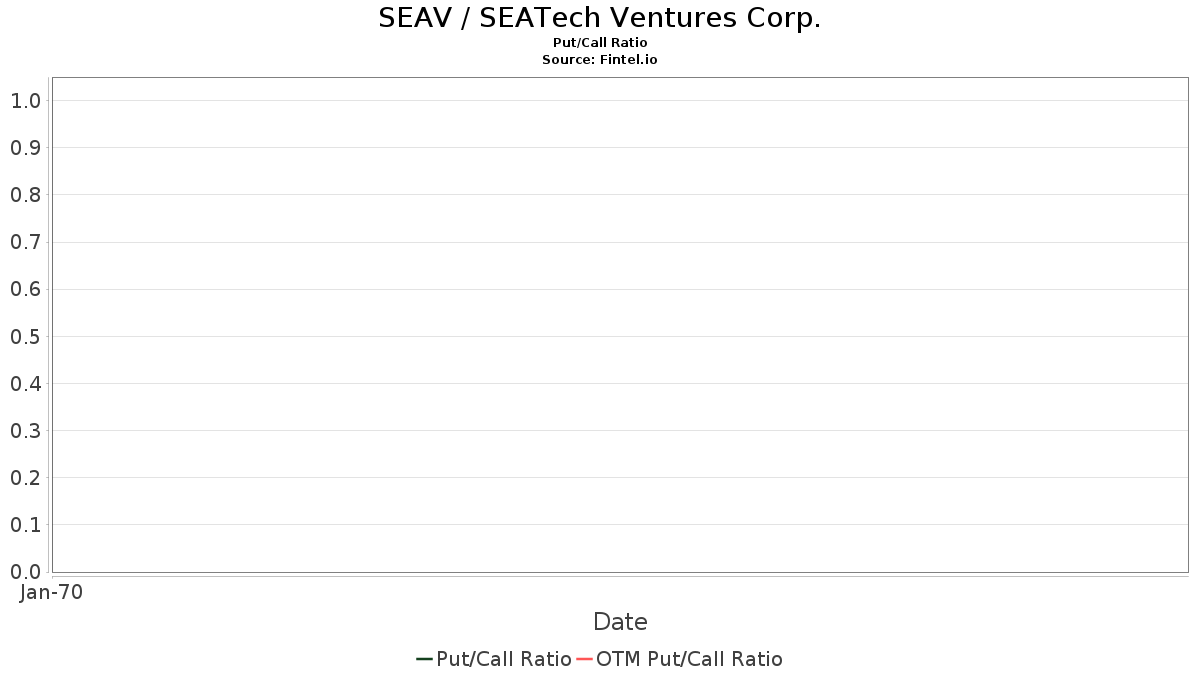
Task: Click the 0.0 y-axis tick label
Action: (25, 572)
